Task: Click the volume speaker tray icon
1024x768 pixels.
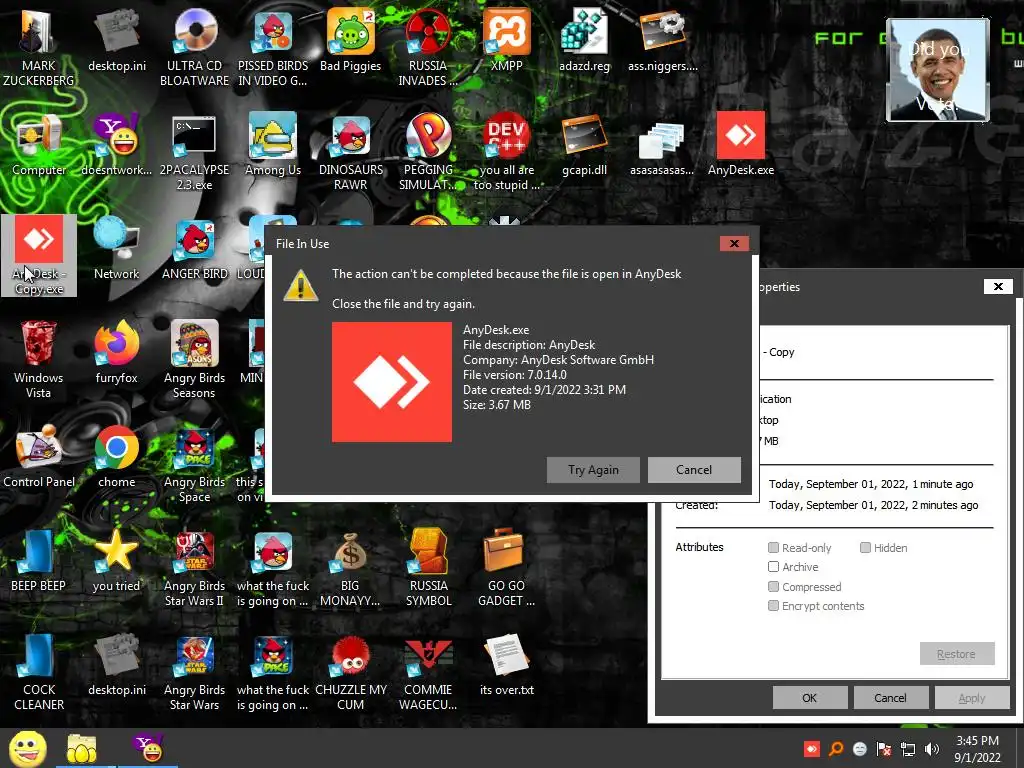Action: (x=932, y=749)
